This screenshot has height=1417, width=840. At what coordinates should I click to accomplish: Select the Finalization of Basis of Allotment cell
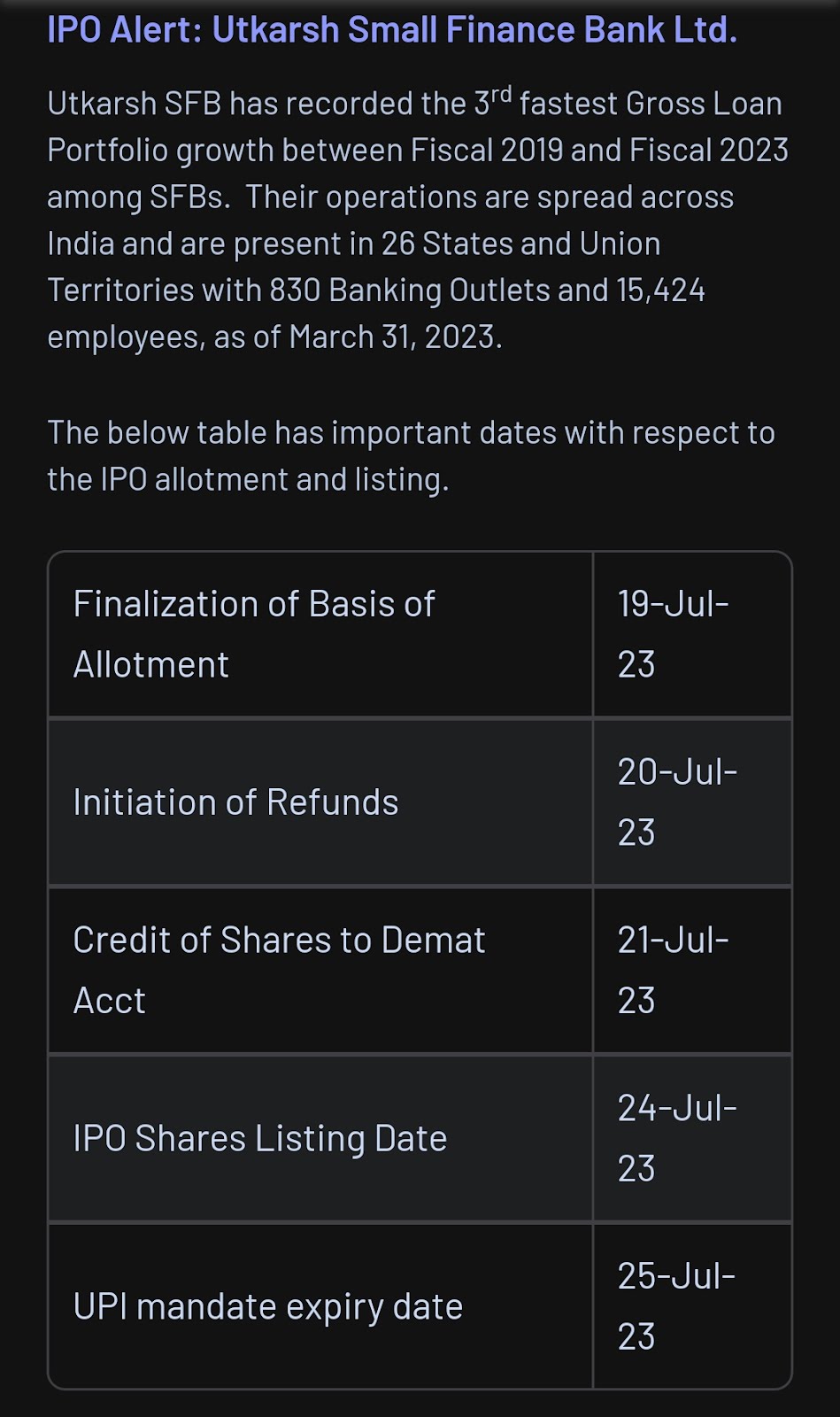tap(320, 634)
